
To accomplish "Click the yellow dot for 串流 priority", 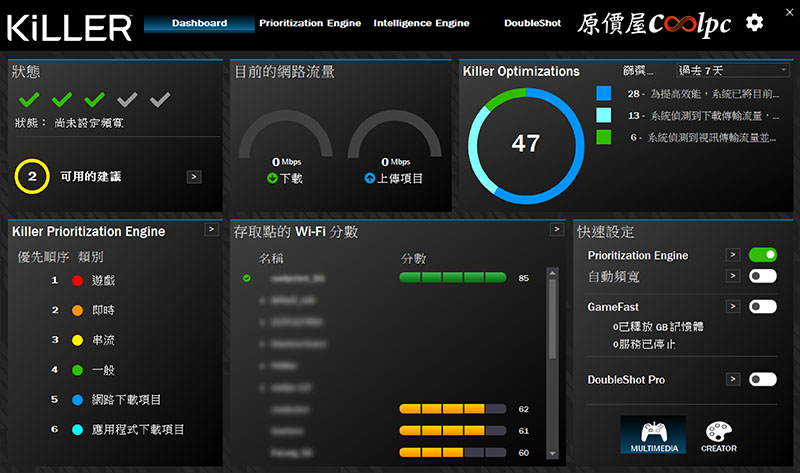I will (78, 340).
